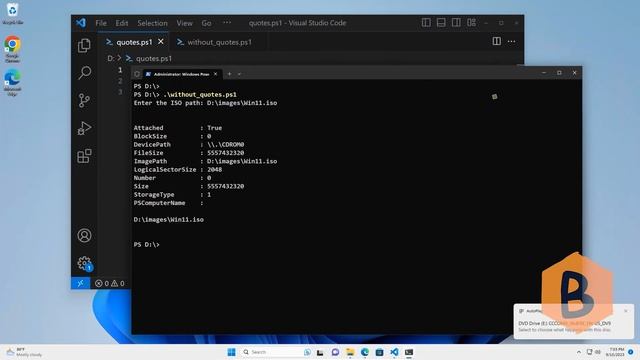Screen dimensions: 640x360
Task: Open the Recycle Bin desktop icon
Action: pos(13,13)
